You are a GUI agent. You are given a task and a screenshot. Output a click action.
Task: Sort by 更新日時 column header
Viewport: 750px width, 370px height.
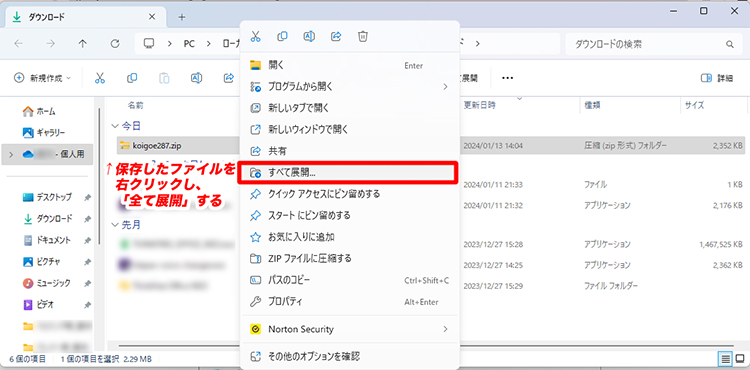coord(480,106)
